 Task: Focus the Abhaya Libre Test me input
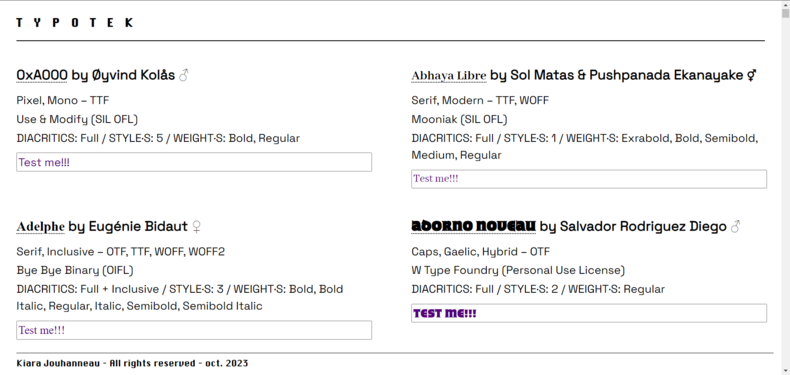click(x=589, y=179)
